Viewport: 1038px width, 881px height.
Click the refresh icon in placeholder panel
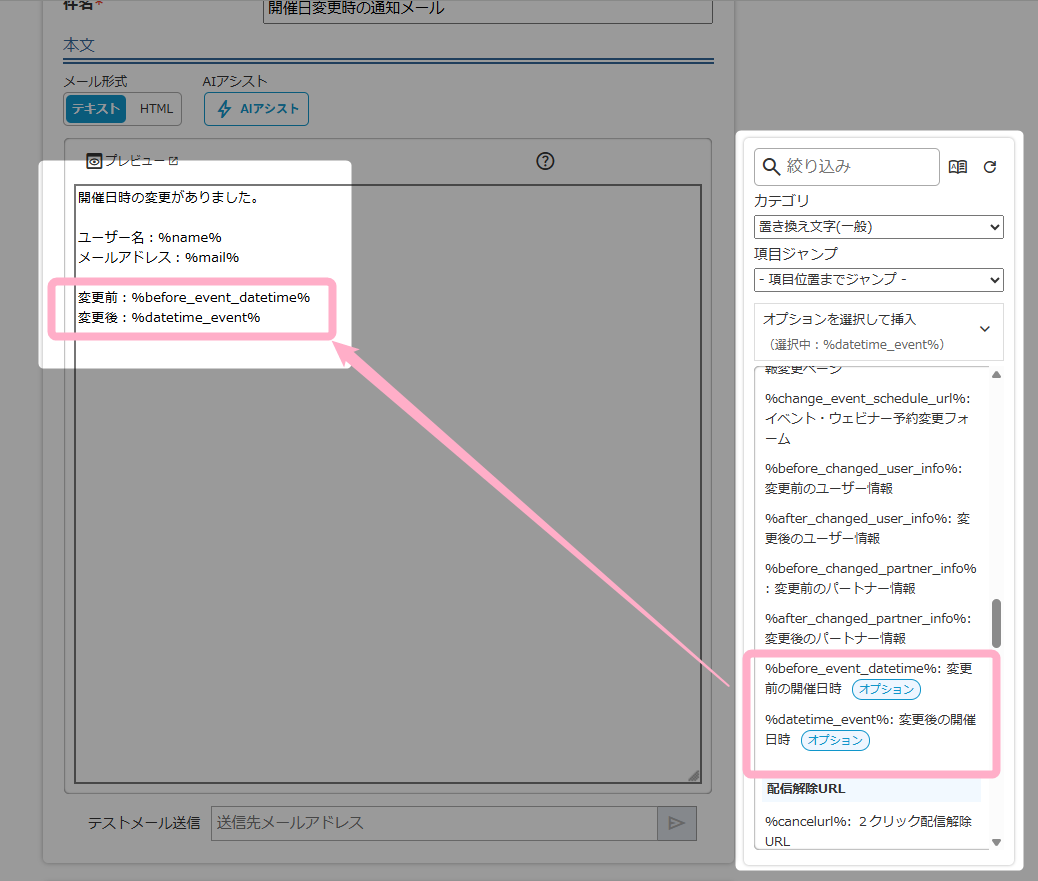click(990, 167)
